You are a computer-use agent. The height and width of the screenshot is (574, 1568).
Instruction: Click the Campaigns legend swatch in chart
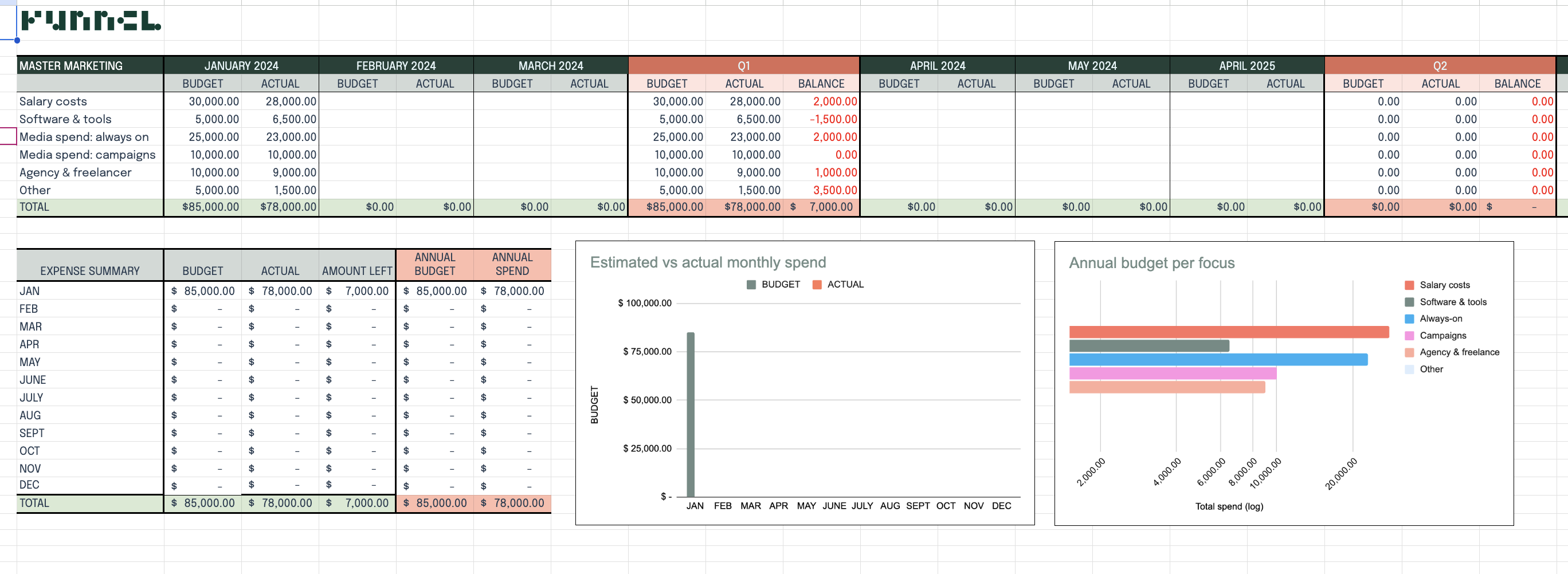click(1409, 336)
